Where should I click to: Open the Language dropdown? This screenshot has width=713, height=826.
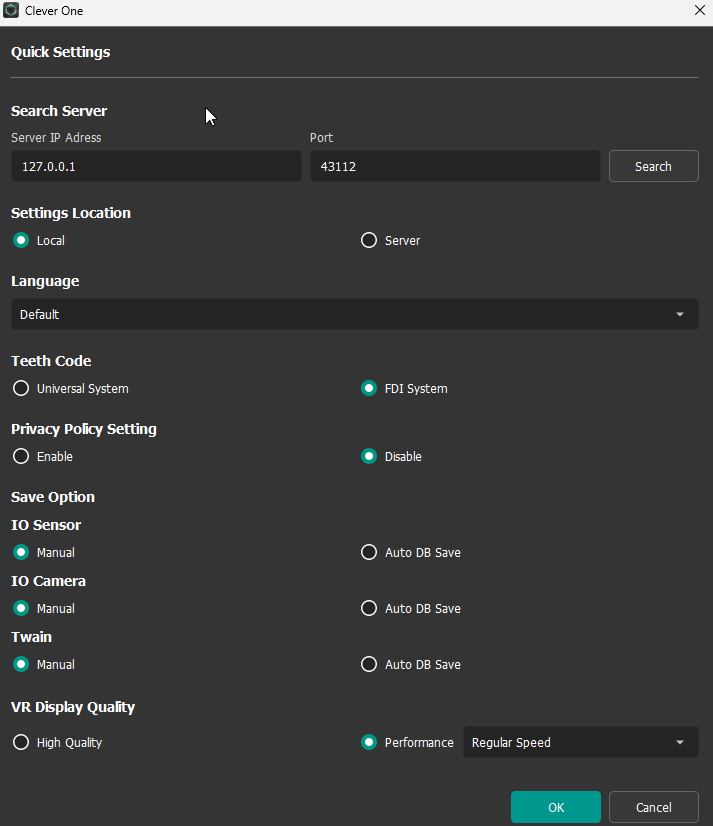355,314
